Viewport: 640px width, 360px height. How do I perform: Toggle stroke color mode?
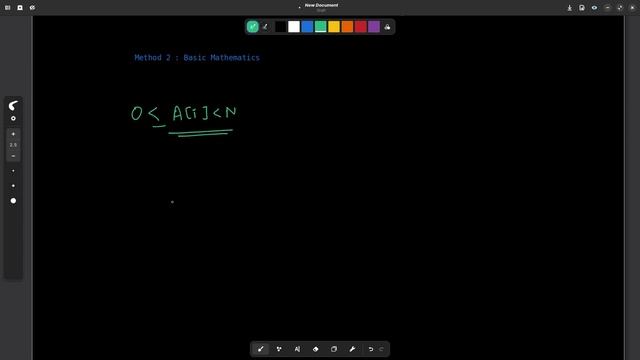(253, 27)
